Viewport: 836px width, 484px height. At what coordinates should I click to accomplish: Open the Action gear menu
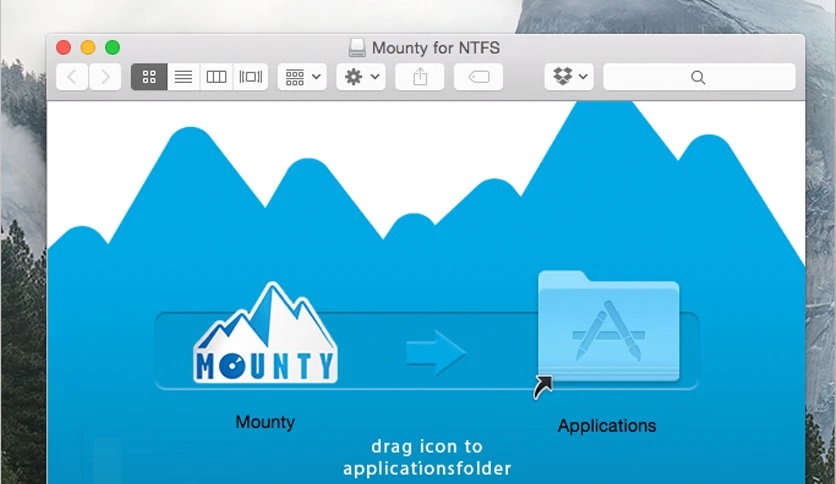click(361, 77)
